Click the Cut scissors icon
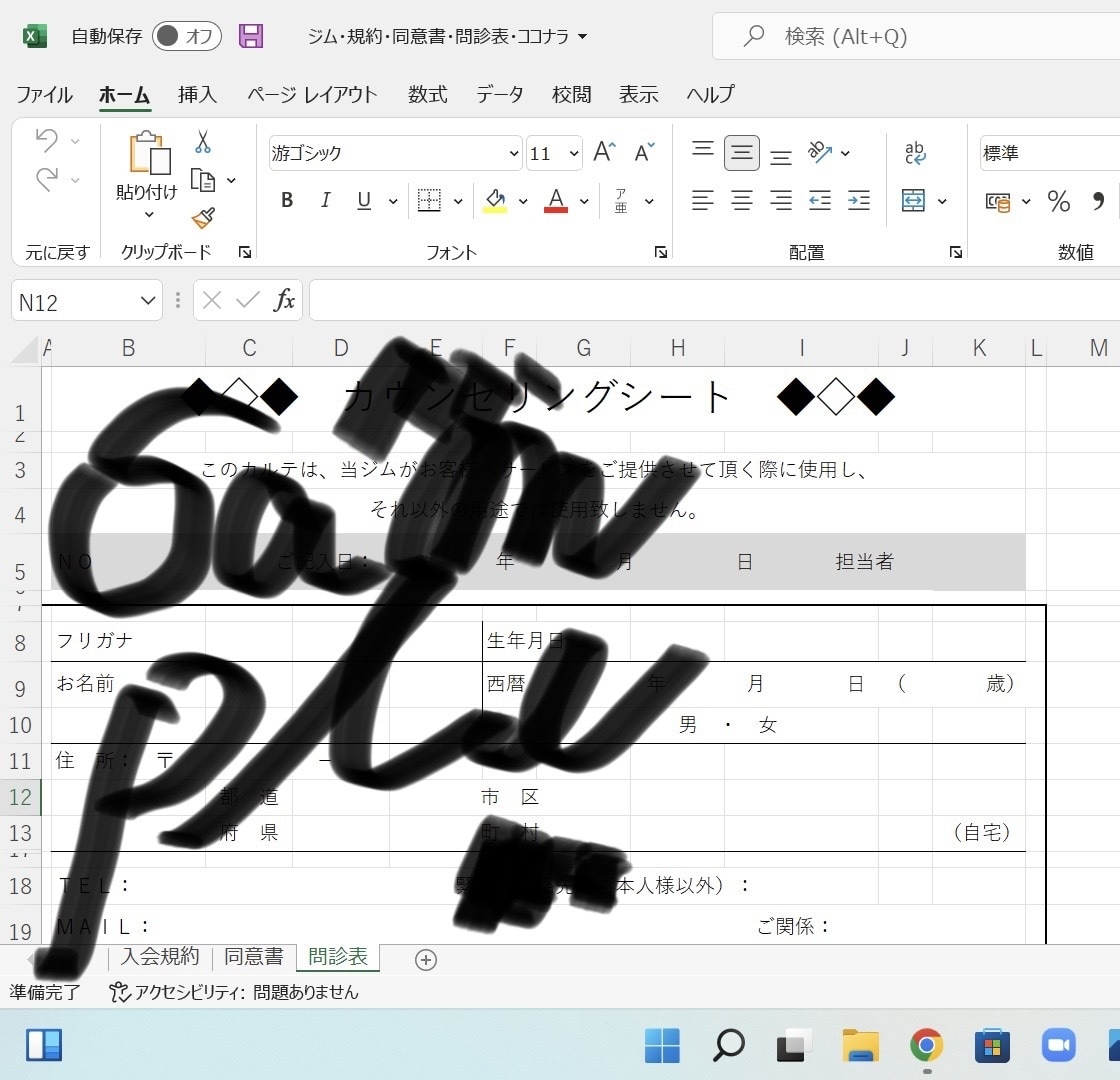 (x=203, y=141)
